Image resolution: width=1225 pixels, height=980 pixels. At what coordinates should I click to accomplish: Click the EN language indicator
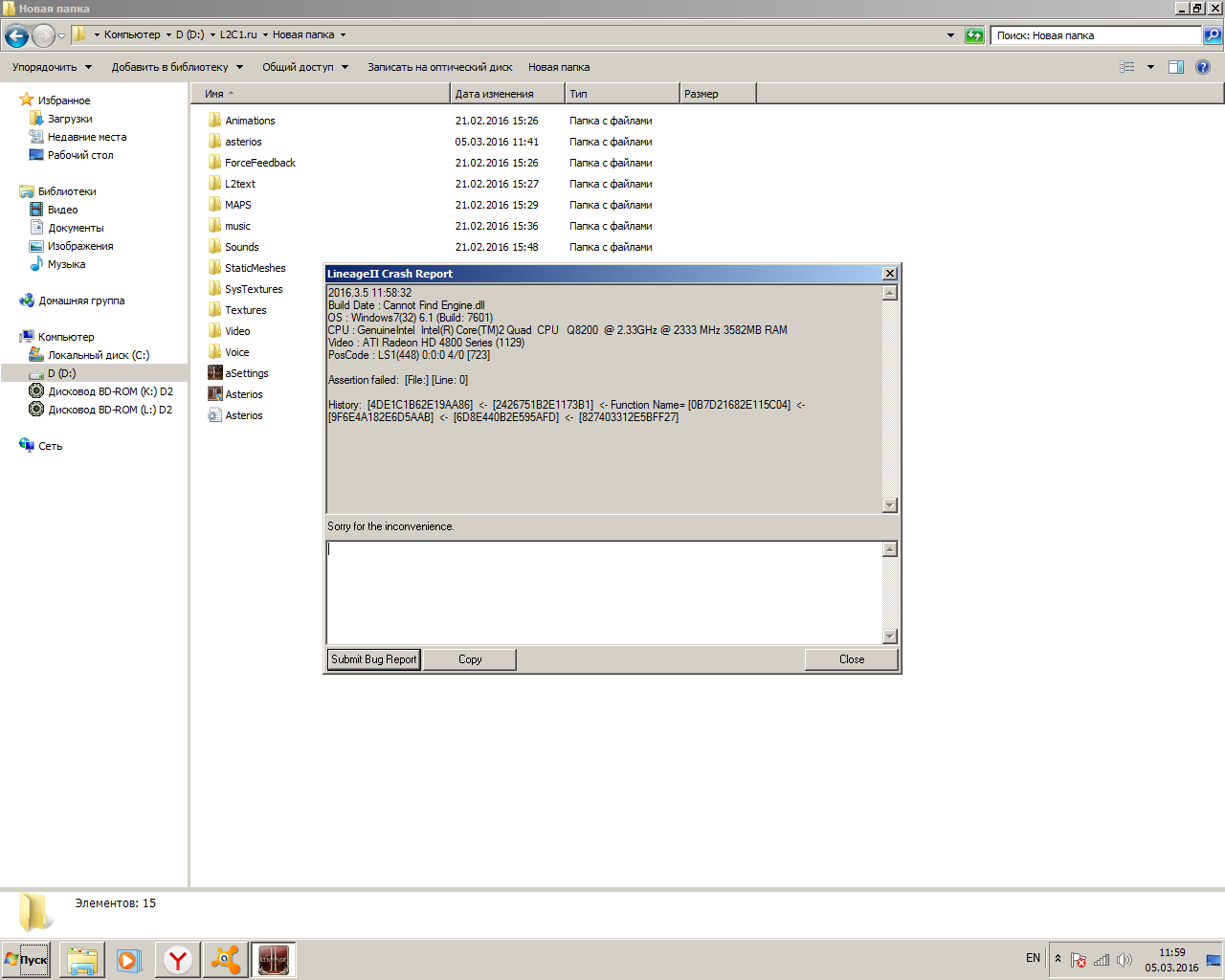pyautogui.click(x=1033, y=958)
